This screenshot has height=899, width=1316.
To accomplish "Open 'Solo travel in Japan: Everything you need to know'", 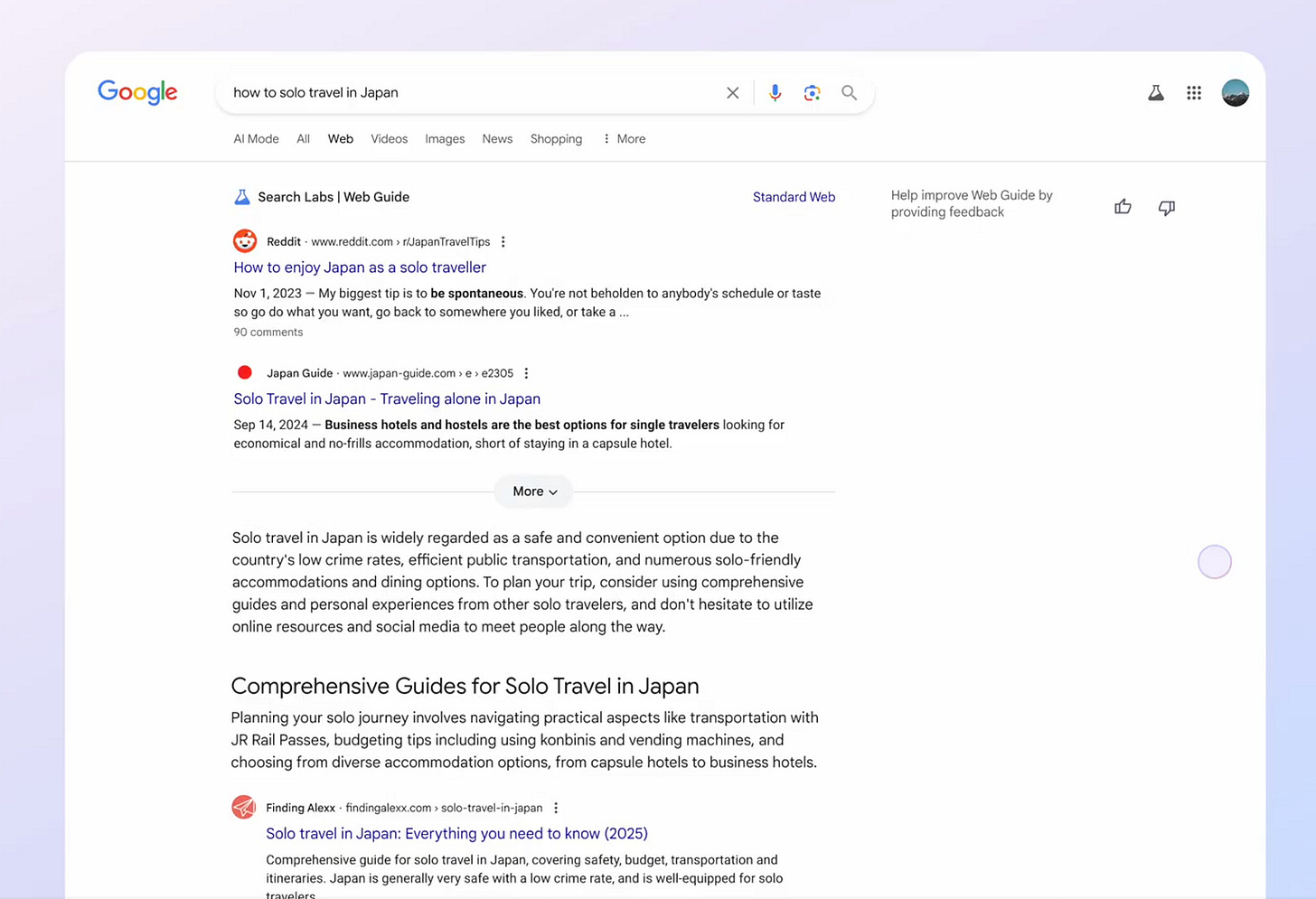I will [x=456, y=833].
